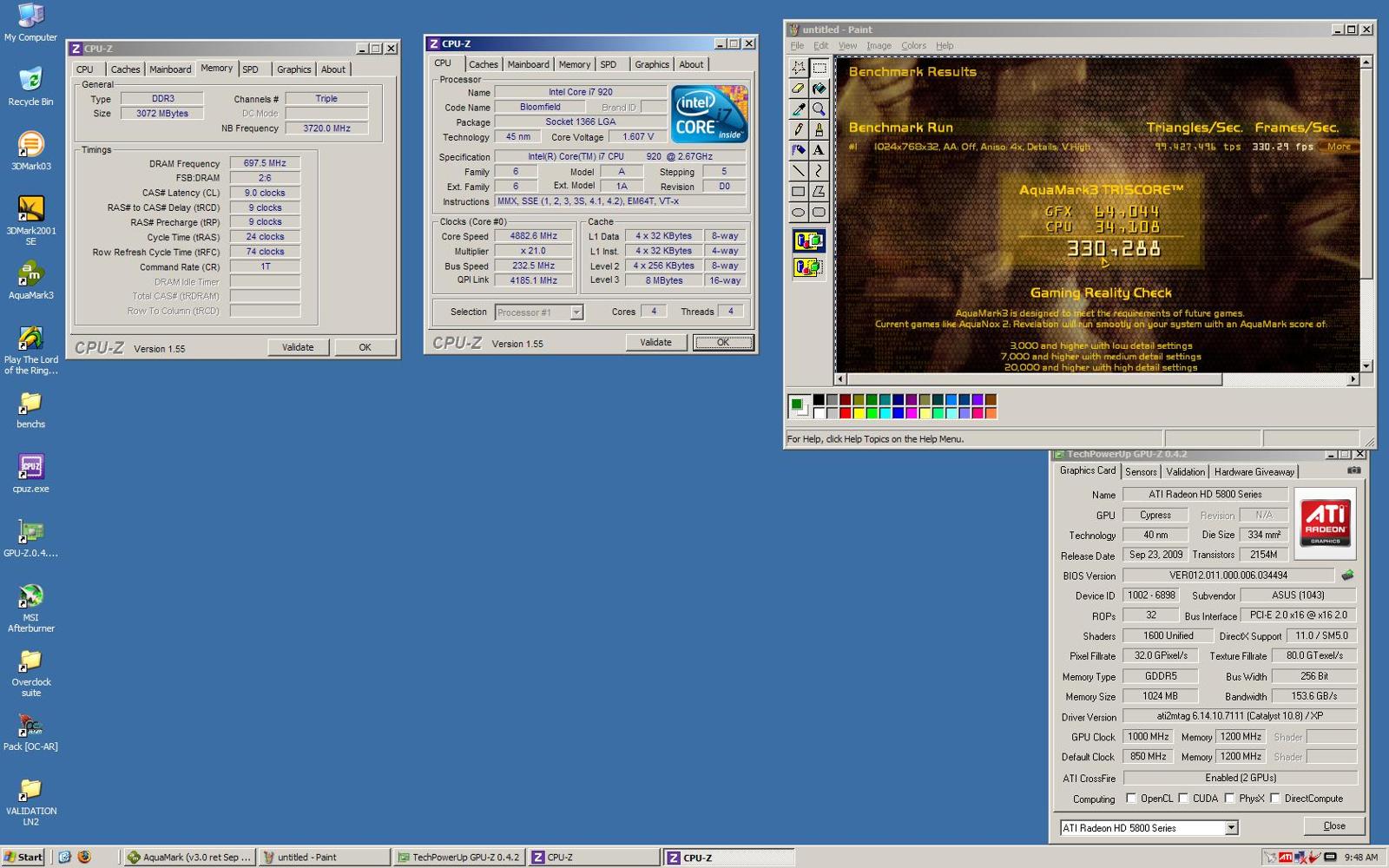Screen dimensions: 1389x868
Task: Choose the Curve tool in Paint
Action: pyautogui.click(x=819, y=171)
